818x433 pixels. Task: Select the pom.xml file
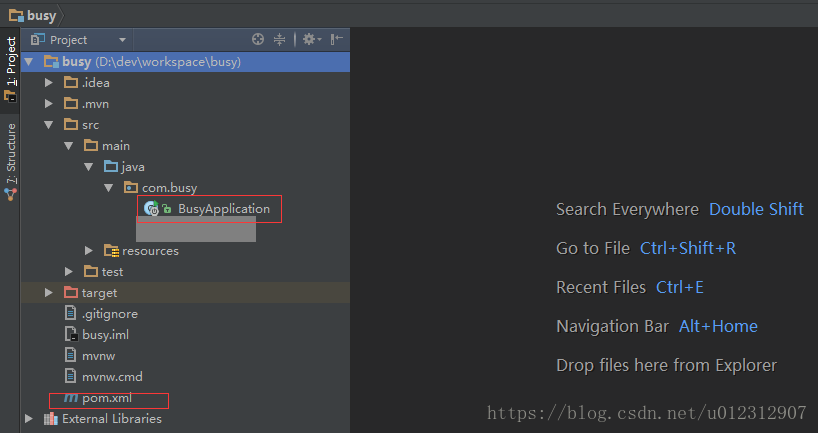(106, 398)
